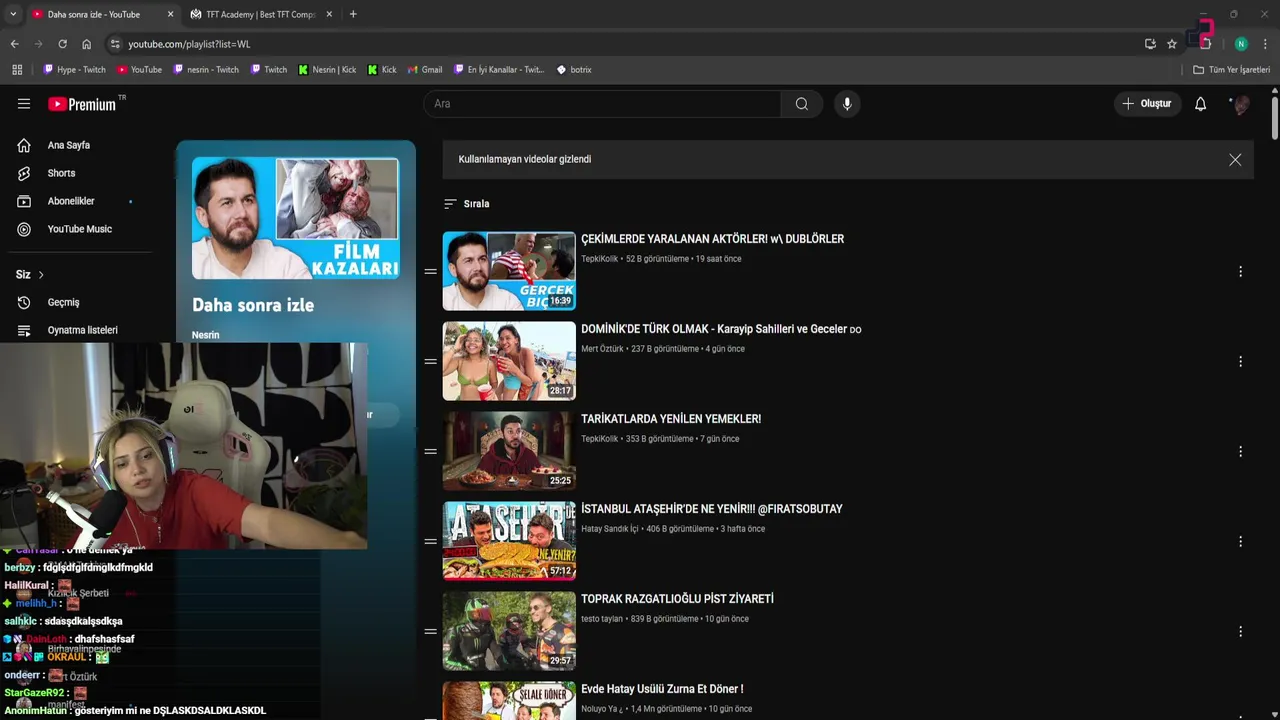Switch to TFT Academy tab
This screenshot has height=720, width=1280.
(x=260, y=14)
